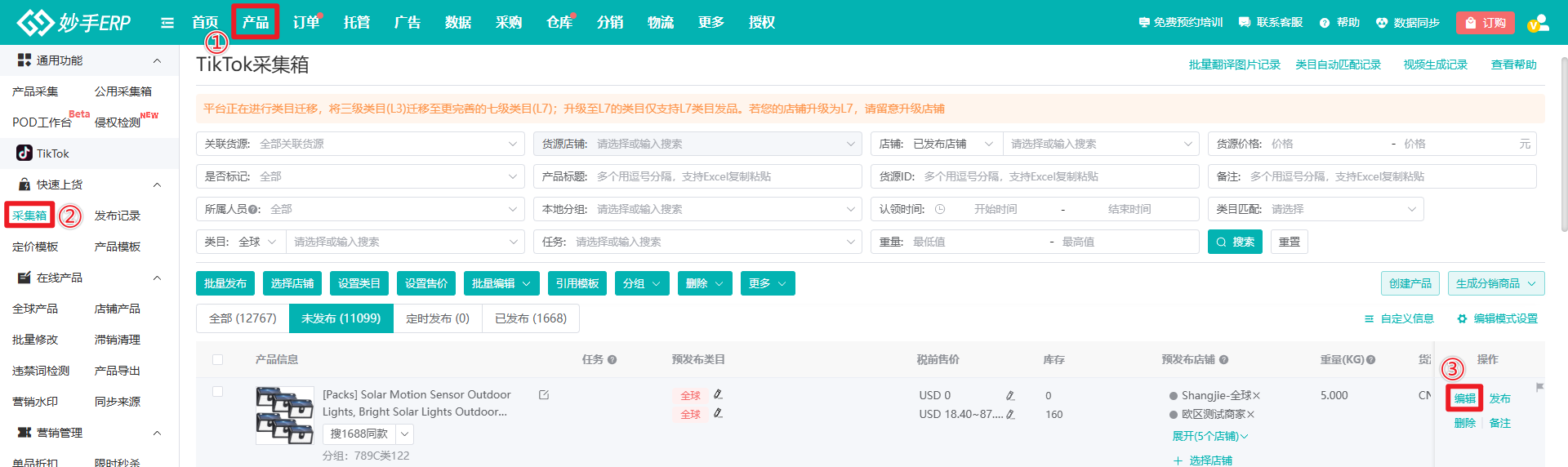Tick the Solar Motion Sensor product checkbox
This screenshot has height=467, width=1568.
217,391
